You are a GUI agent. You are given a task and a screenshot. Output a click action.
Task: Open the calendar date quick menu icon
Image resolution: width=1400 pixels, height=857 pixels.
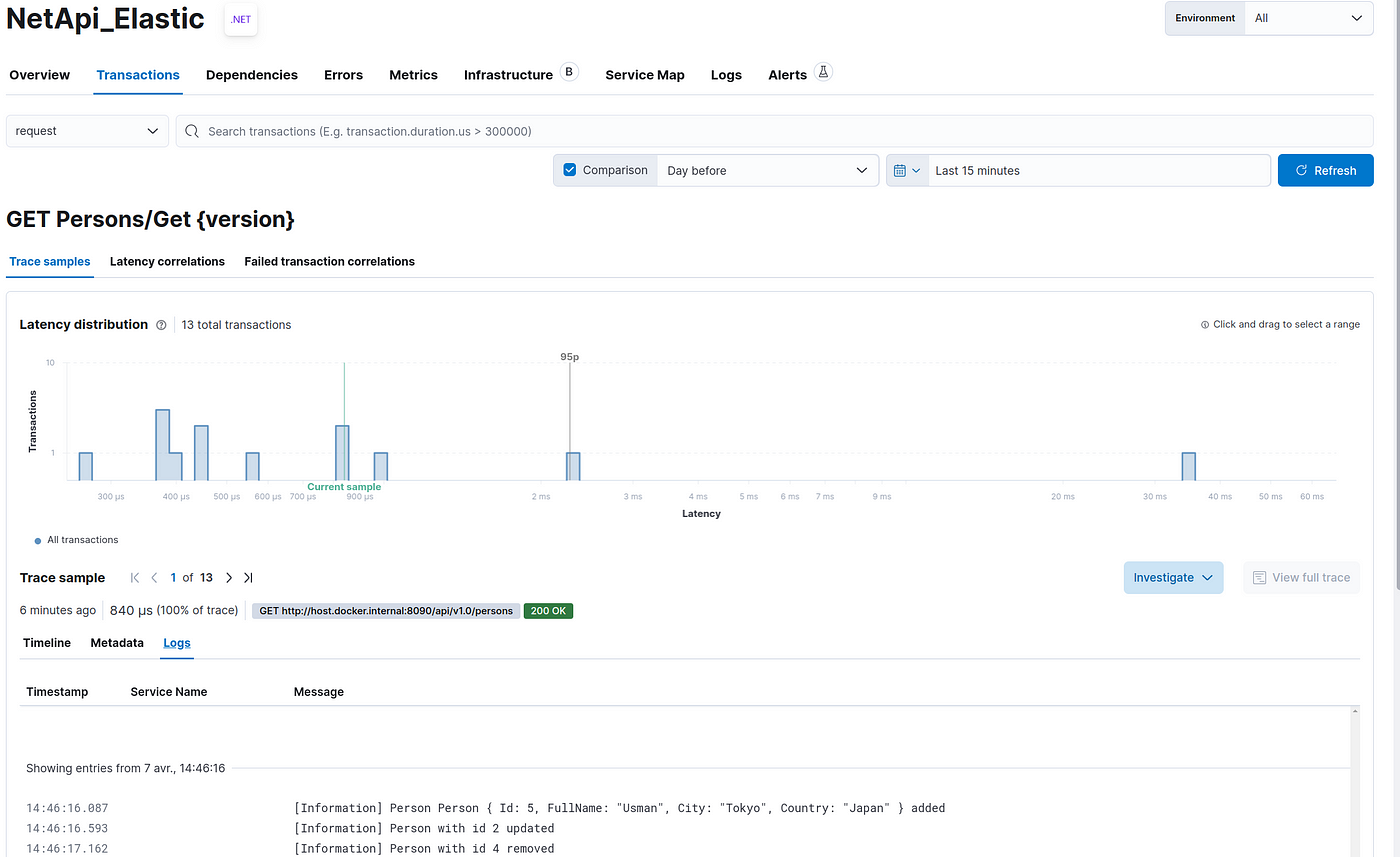(907, 171)
